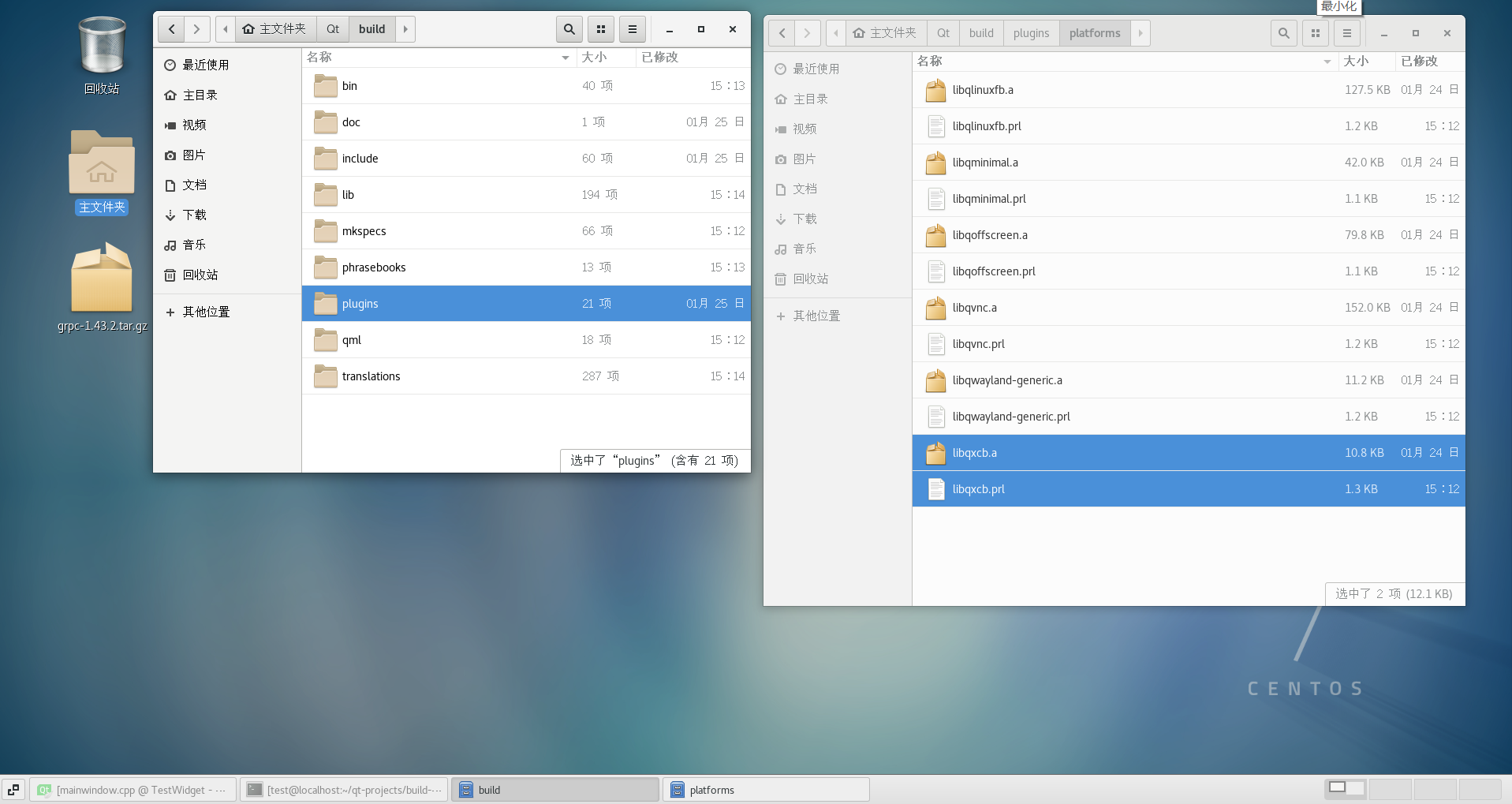
Task: Open the 名称 column sort dropdown
Action: [564, 57]
